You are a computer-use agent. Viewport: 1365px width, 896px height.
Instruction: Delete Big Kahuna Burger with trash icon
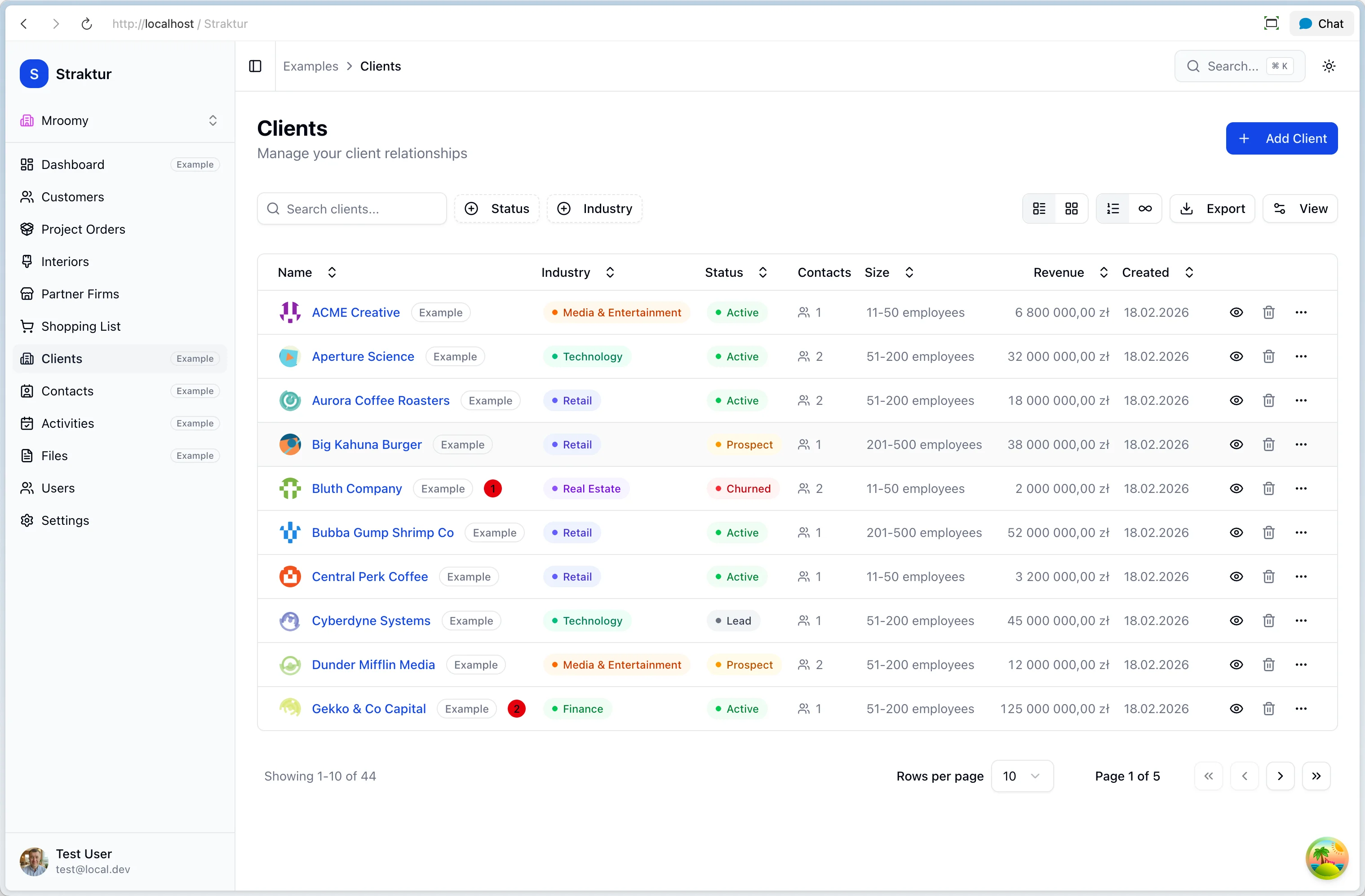point(1269,444)
